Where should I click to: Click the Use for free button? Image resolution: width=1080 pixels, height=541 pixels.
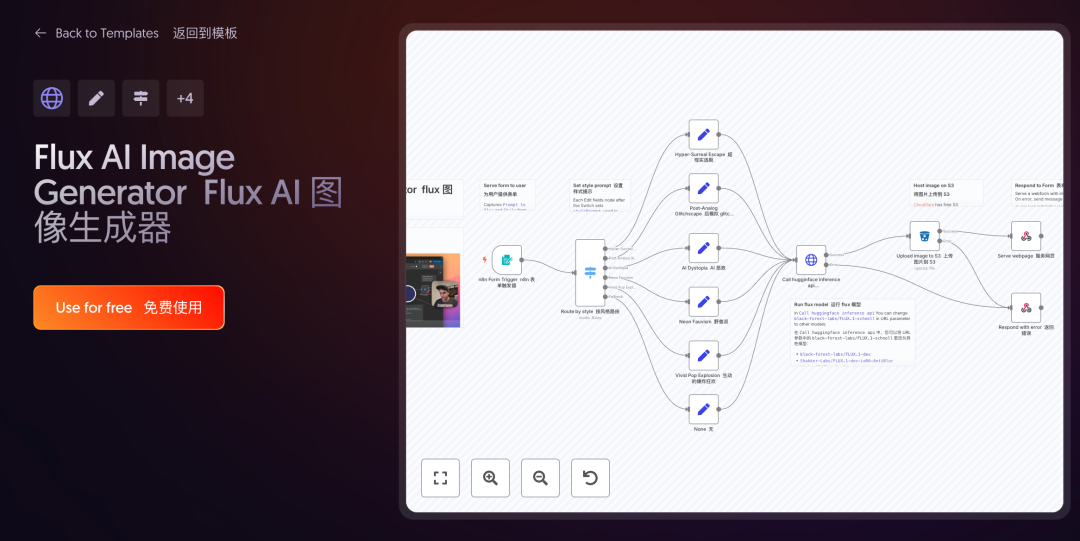click(x=129, y=307)
